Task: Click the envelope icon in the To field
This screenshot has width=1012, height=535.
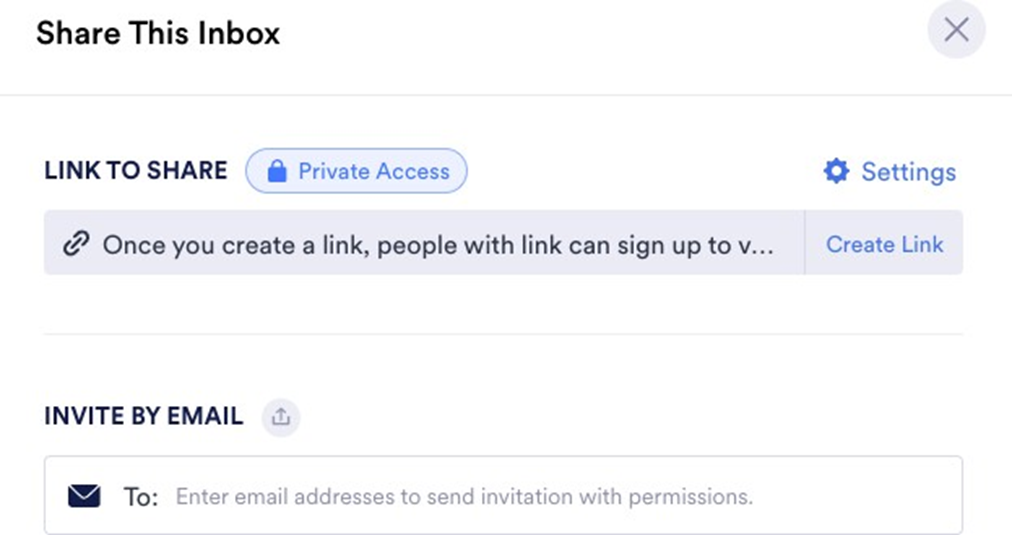Action: coord(84,496)
